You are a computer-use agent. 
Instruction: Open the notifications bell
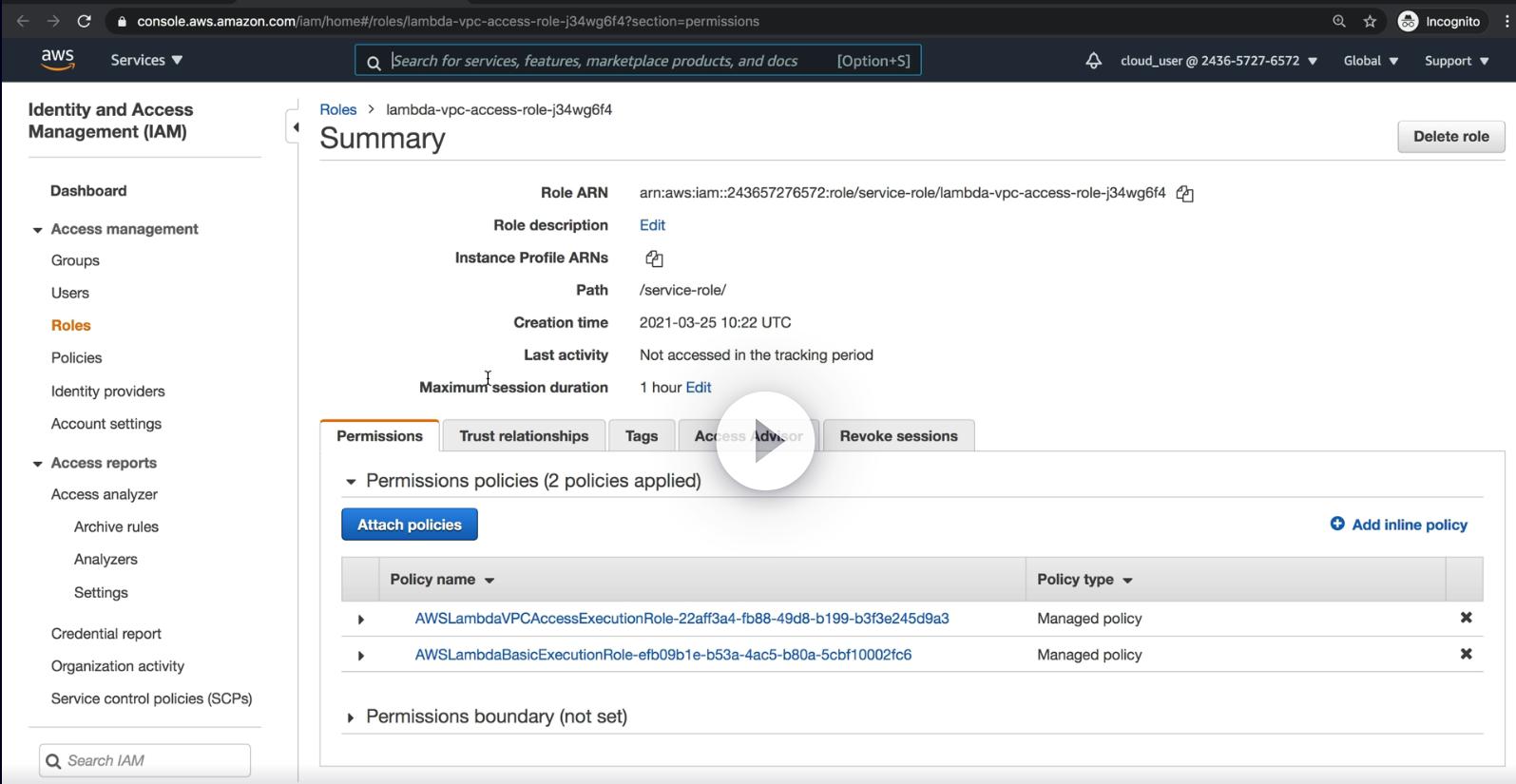pyautogui.click(x=1093, y=61)
